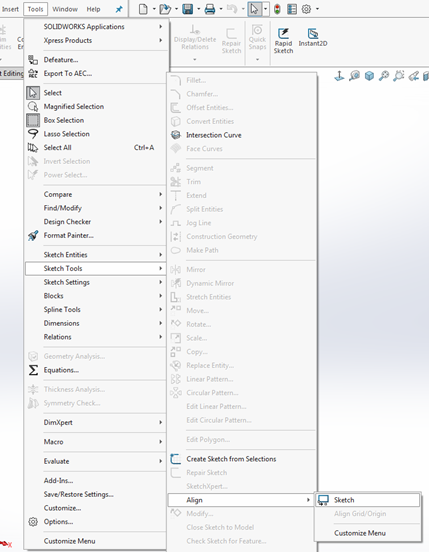Viewport: 429px width, 552px height.
Task: Expand the Find/Modify submenu
Action: [x=95, y=208]
